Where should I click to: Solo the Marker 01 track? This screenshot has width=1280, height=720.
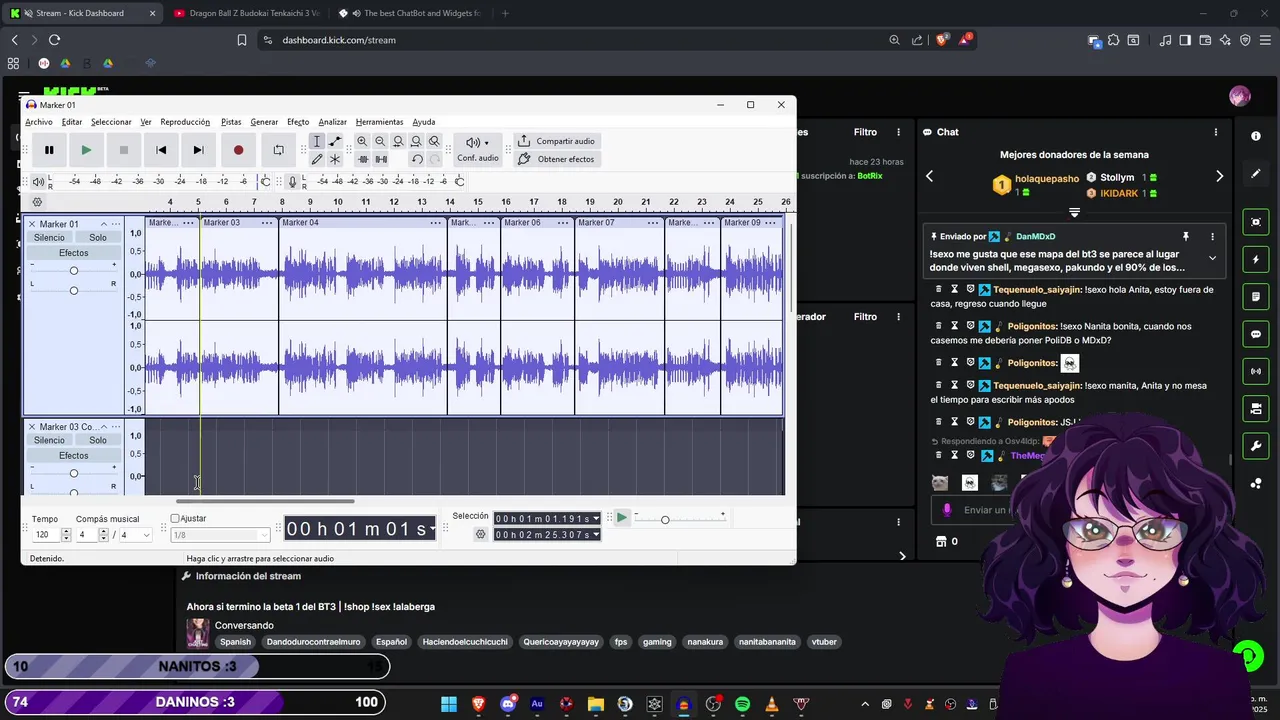pyautogui.click(x=98, y=238)
